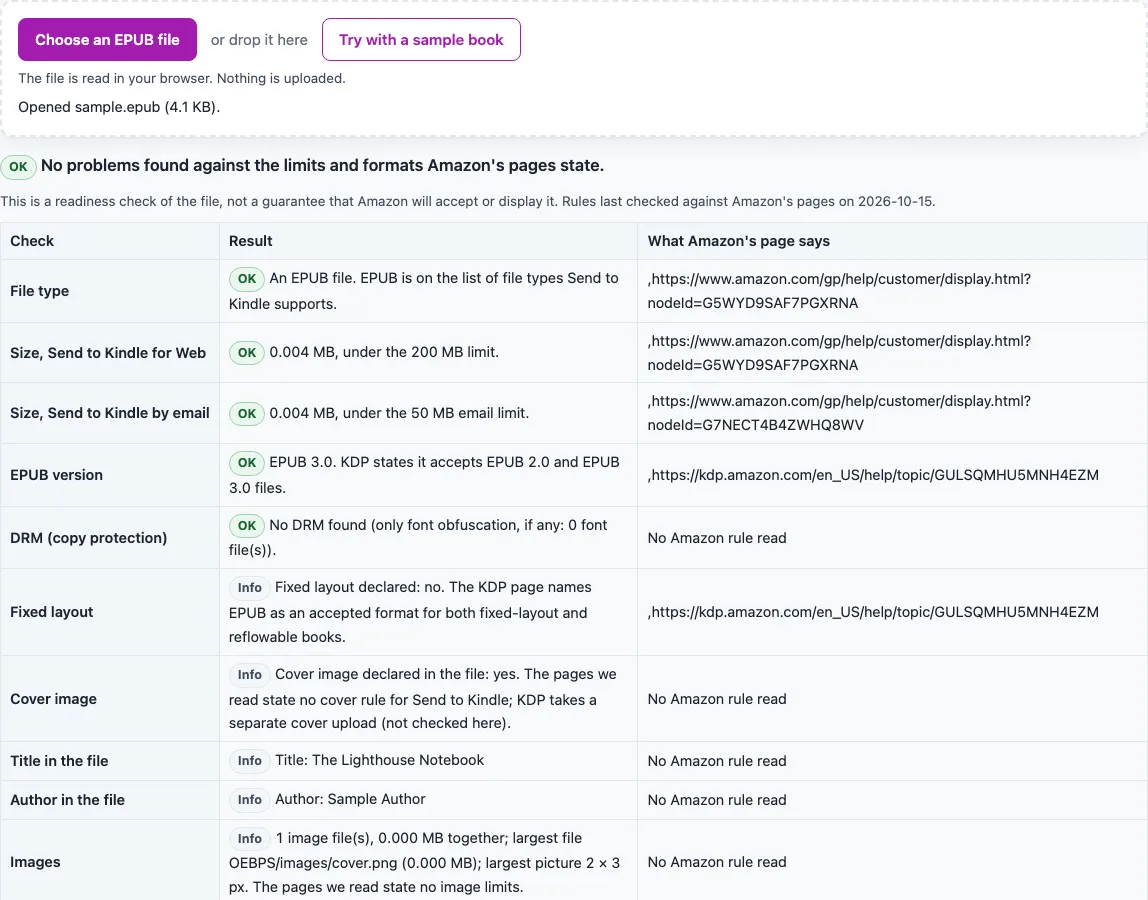Select the 'Author in the file' row label

[x=67, y=800]
